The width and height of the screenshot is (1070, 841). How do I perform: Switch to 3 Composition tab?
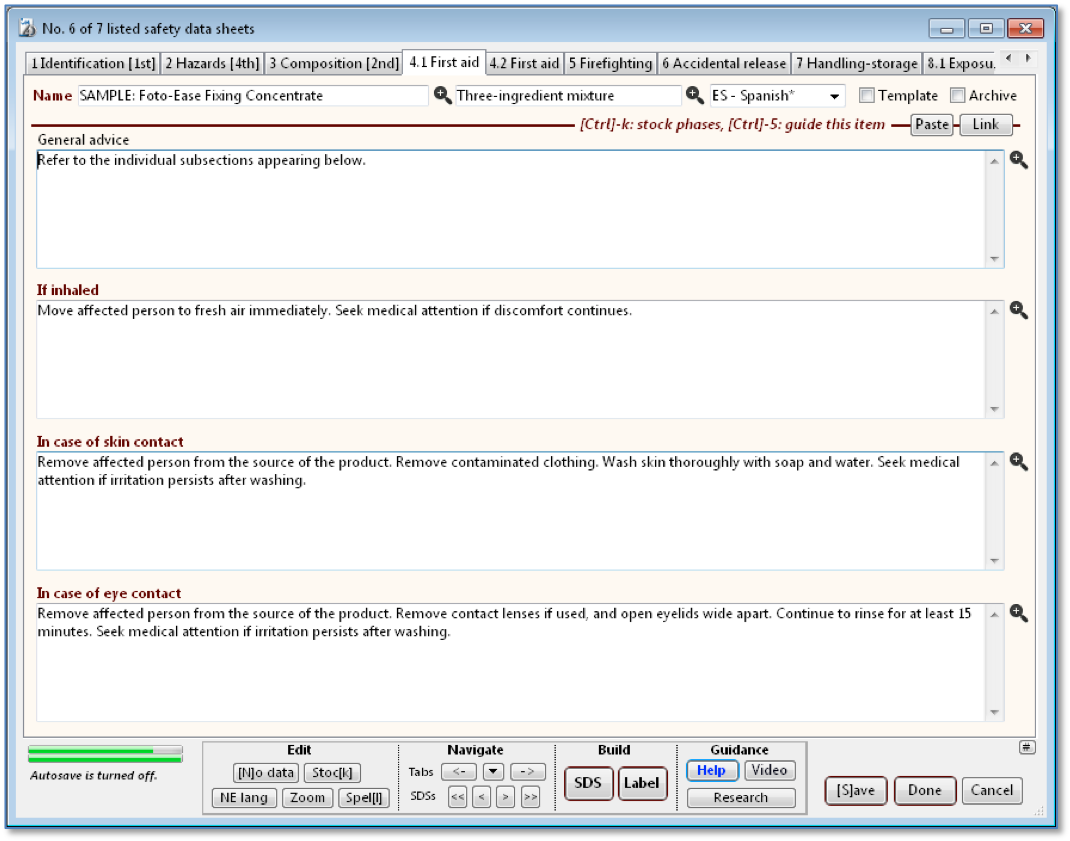[334, 63]
